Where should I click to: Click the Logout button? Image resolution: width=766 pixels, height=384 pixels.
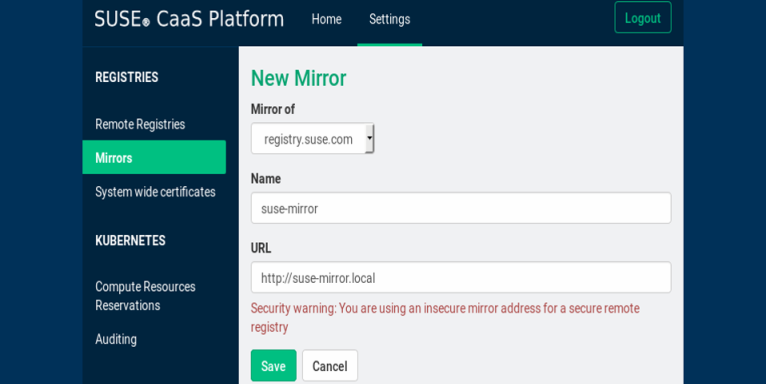click(642, 18)
